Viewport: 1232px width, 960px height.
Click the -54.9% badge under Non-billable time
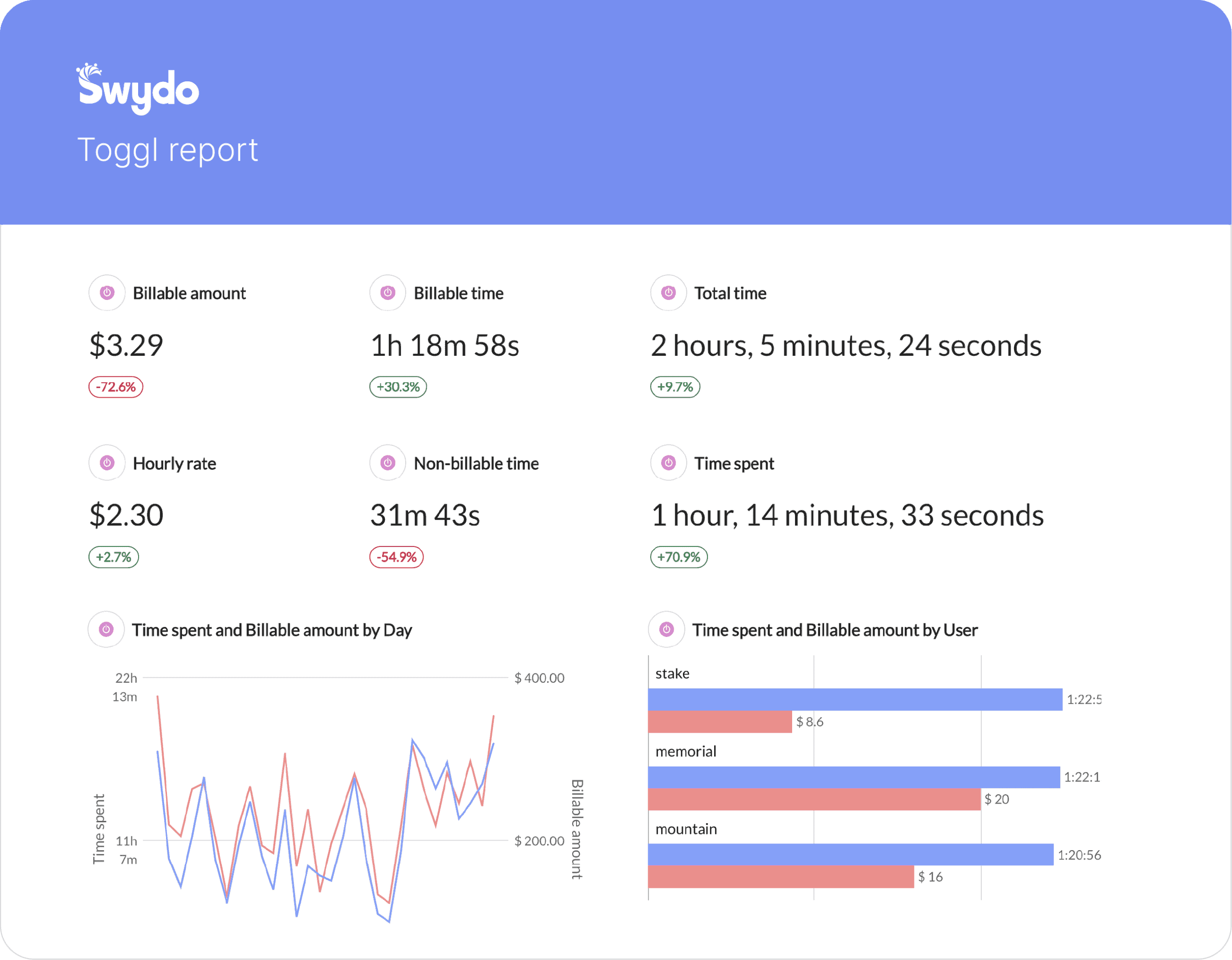[396, 557]
